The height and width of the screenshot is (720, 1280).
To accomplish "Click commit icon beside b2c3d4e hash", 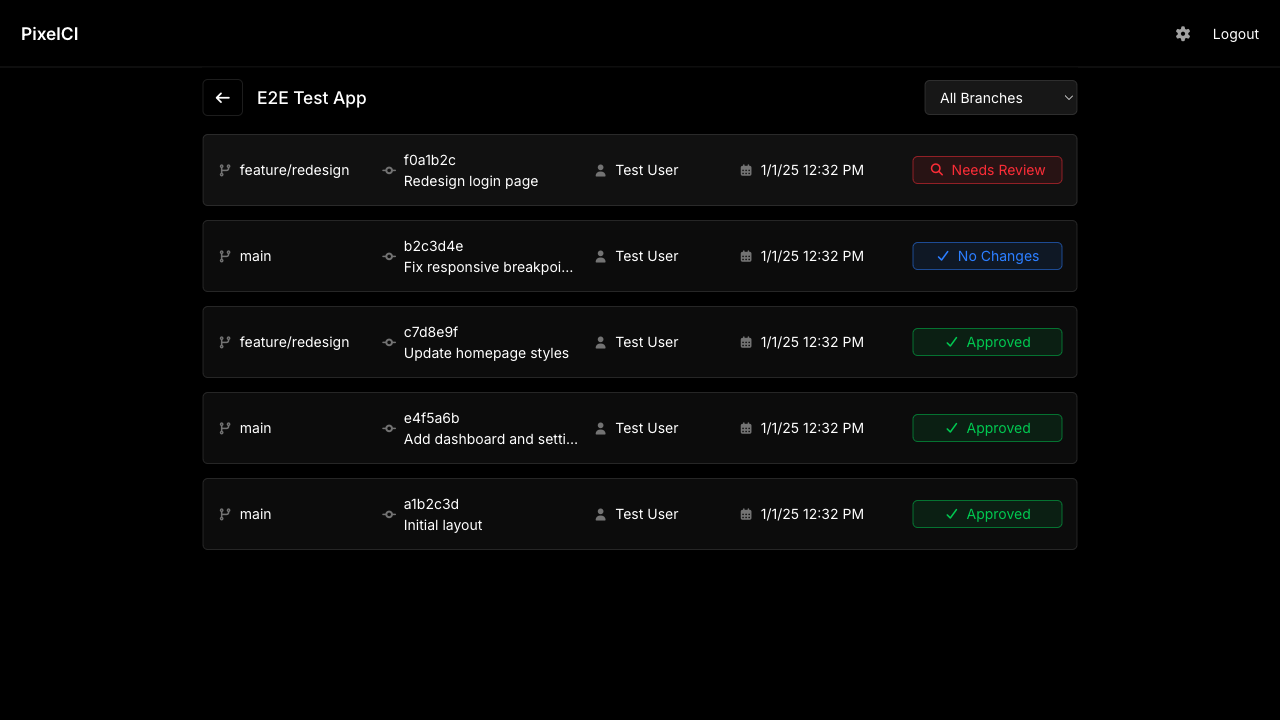I will tap(389, 257).
